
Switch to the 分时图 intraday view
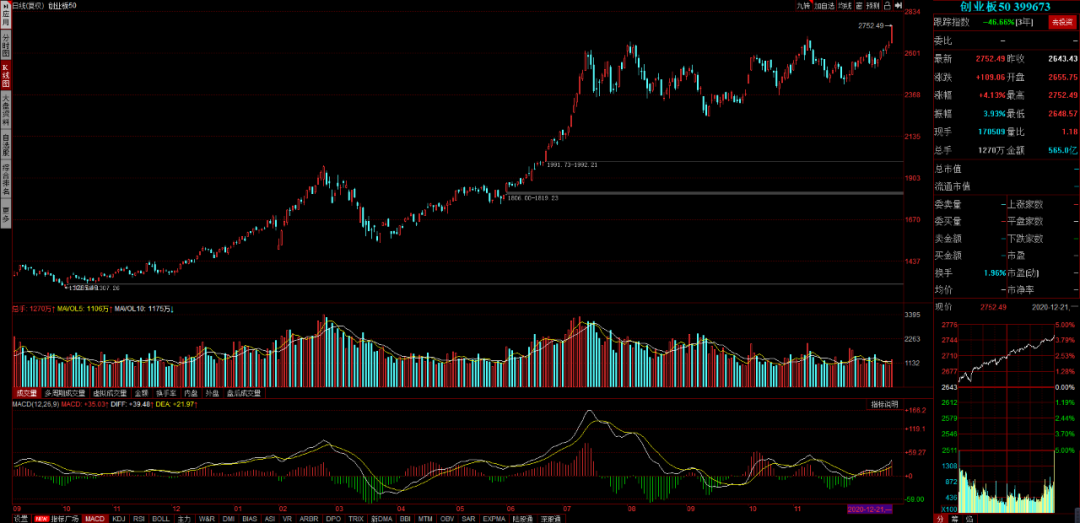(6, 46)
